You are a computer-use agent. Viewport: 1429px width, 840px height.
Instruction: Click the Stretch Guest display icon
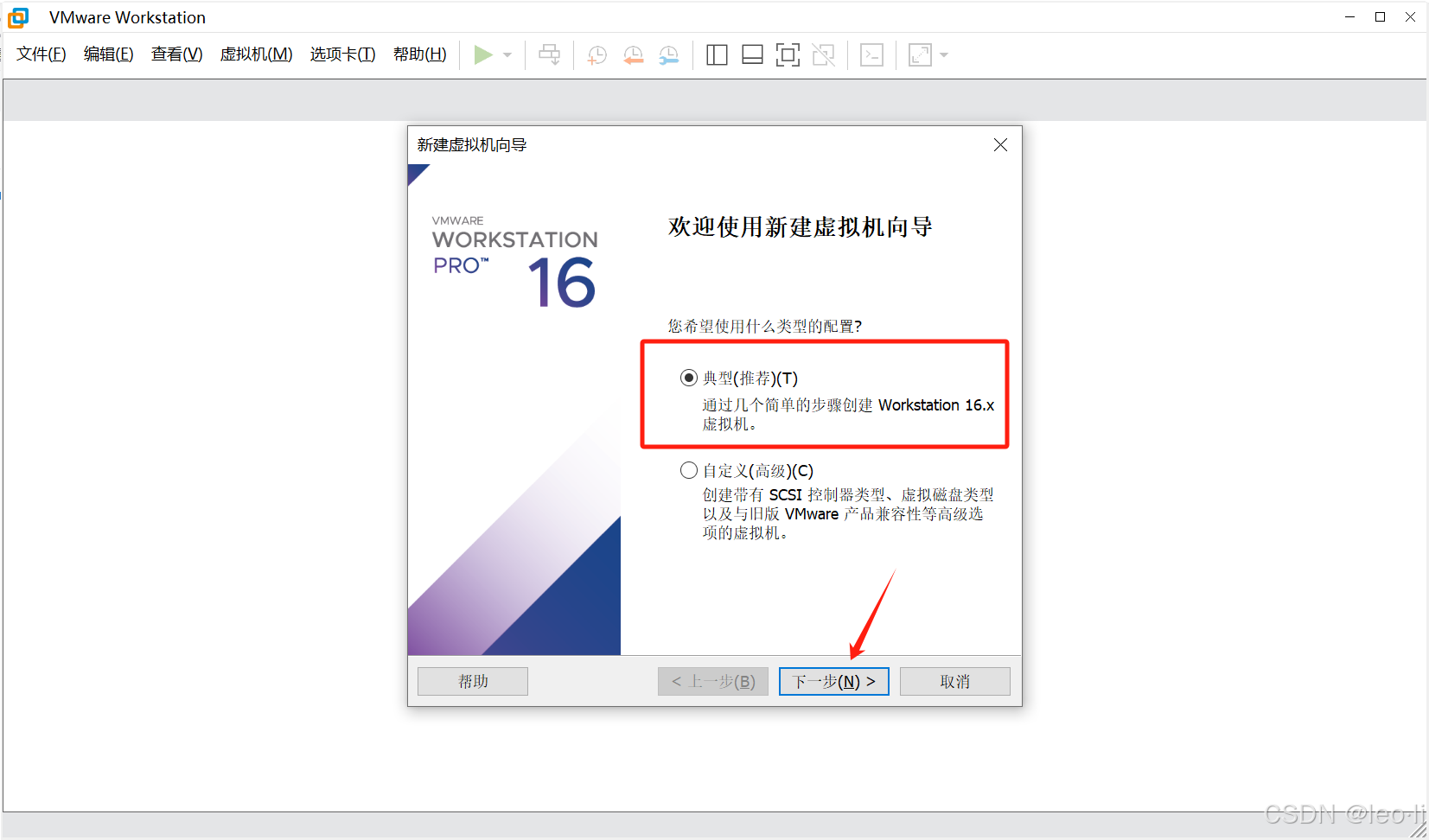pyautogui.click(x=920, y=55)
